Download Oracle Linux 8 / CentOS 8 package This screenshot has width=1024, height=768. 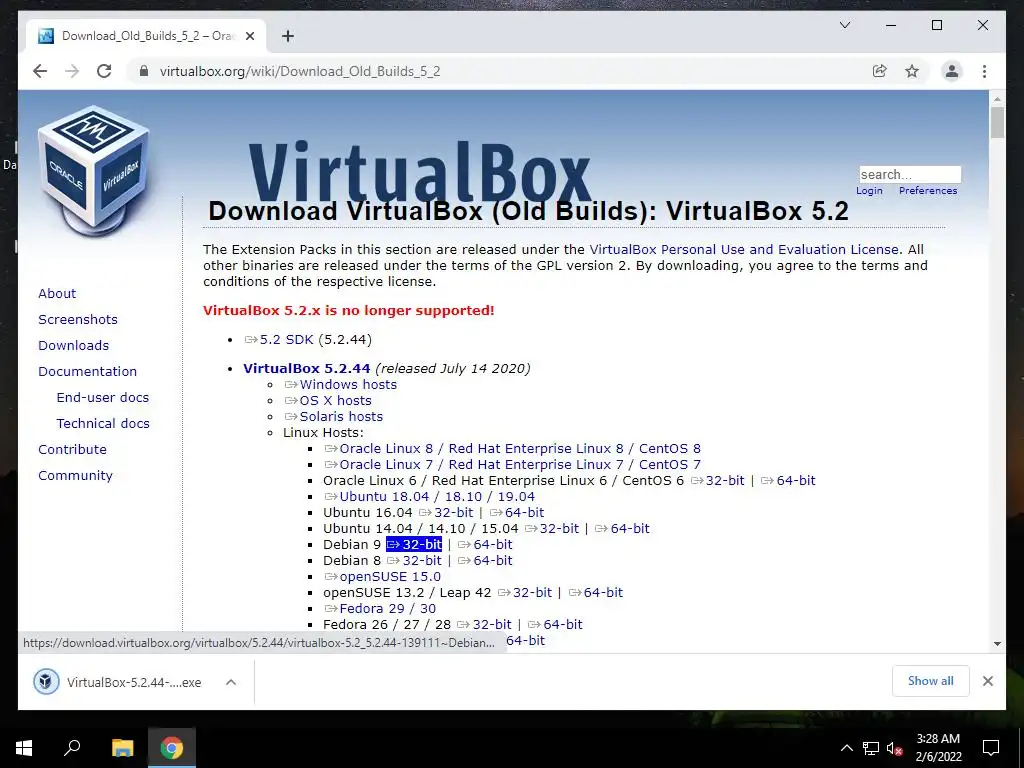click(x=513, y=449)
